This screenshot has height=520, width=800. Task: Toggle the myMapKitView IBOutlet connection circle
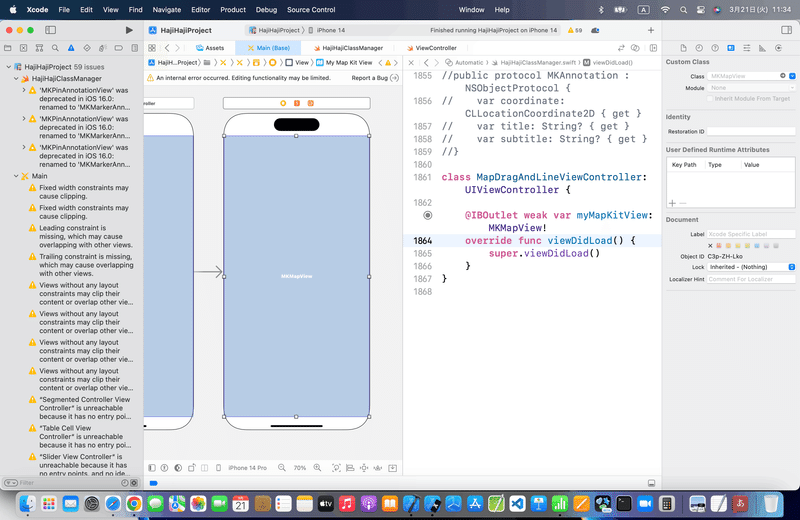(x=428, y=215)
